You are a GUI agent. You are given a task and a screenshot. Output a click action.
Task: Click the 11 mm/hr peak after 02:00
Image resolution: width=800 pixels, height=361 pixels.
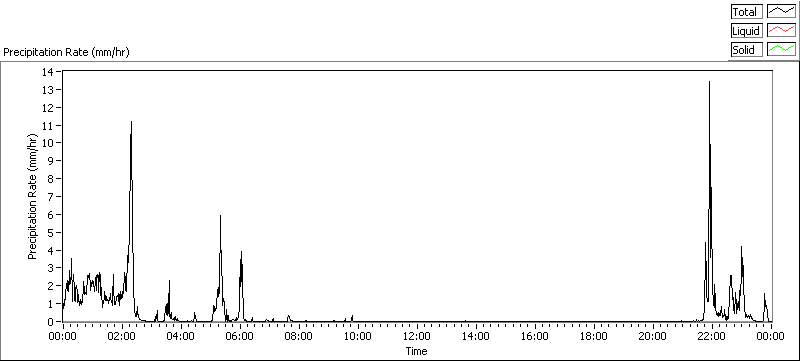pyautogui.click(x=132, y=121)
